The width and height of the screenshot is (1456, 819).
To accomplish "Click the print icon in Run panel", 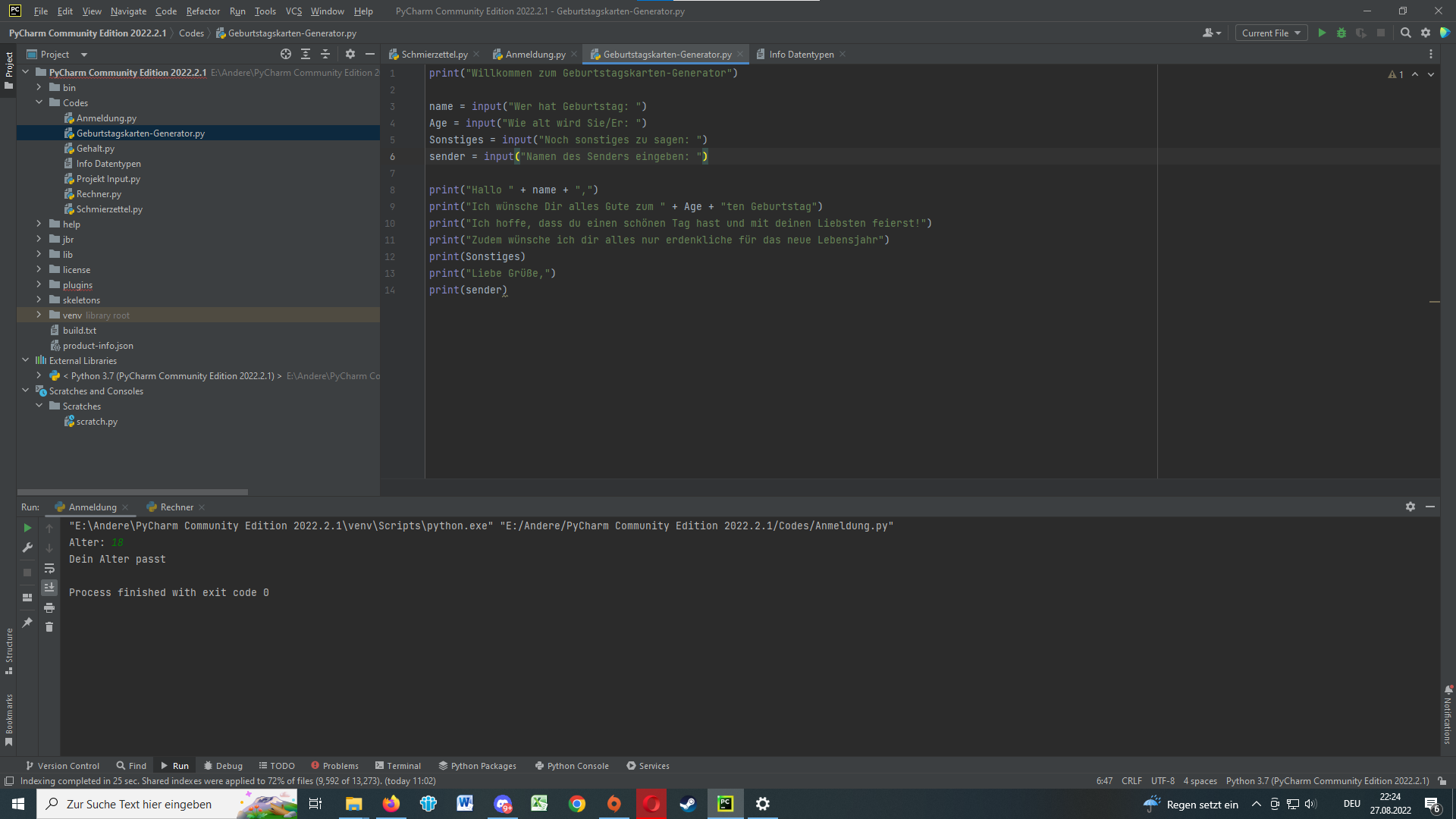I will 49,607.
